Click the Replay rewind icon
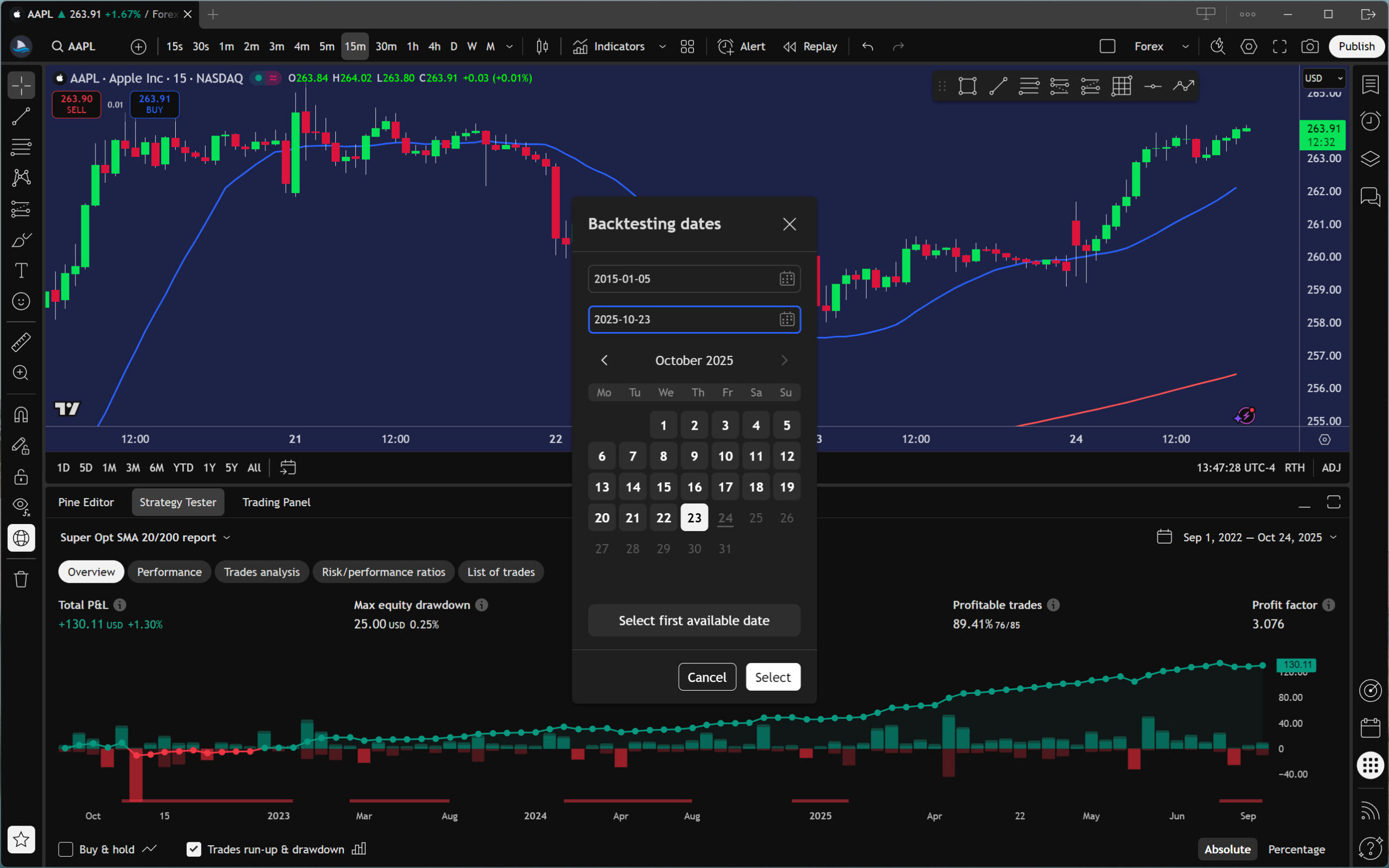This screenshot has height=868, width=1389. [790, 47]
